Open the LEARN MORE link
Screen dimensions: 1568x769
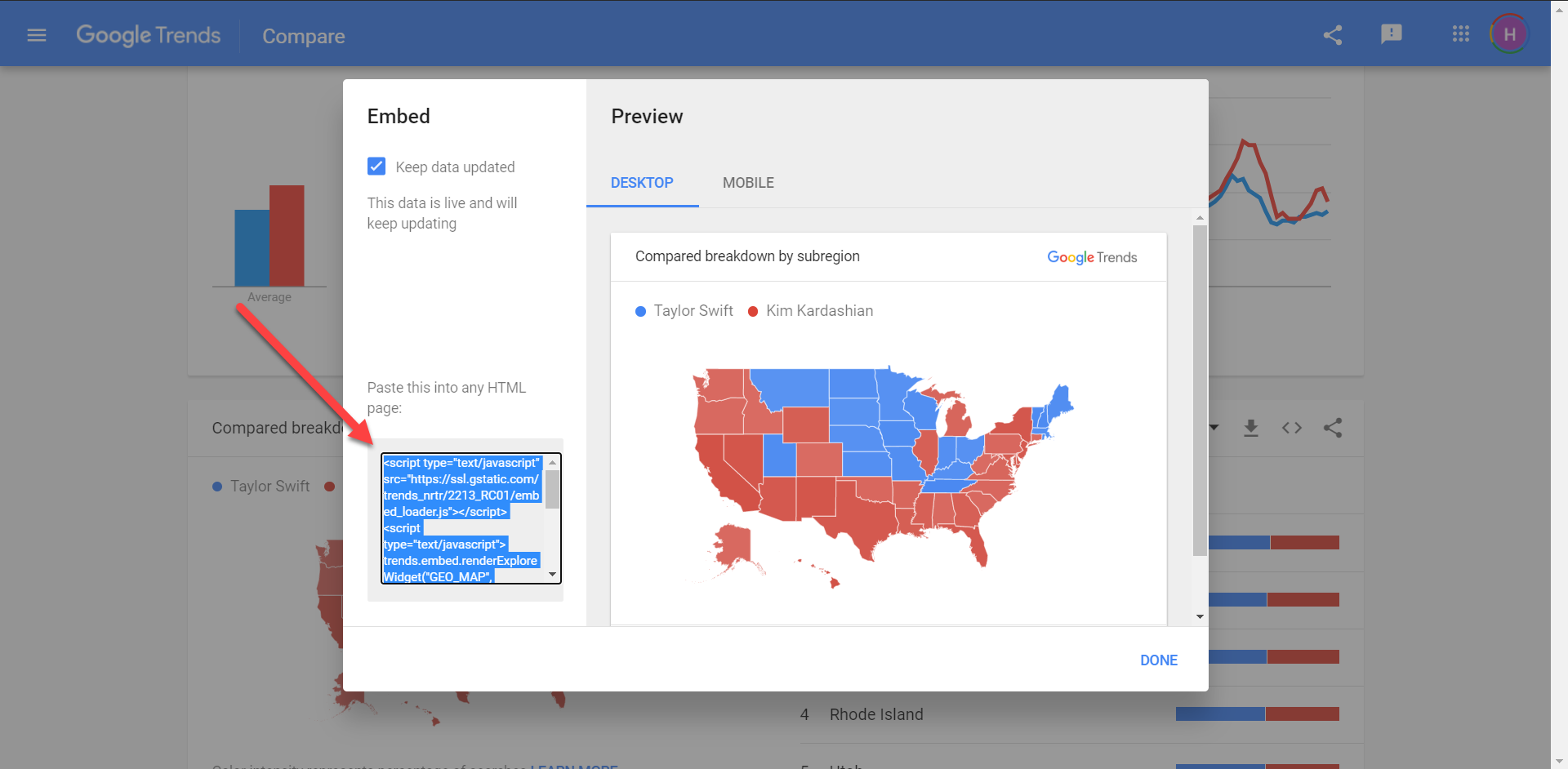(x=574, y=766)
